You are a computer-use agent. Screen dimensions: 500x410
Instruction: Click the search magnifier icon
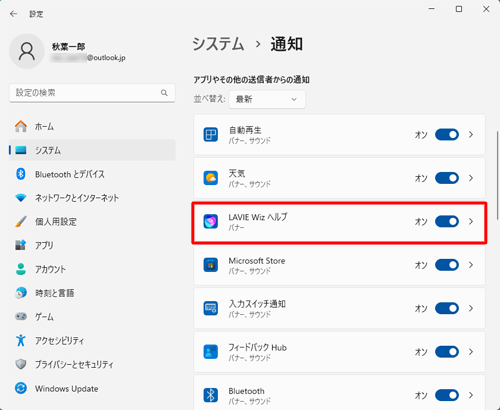pos(164,93)
